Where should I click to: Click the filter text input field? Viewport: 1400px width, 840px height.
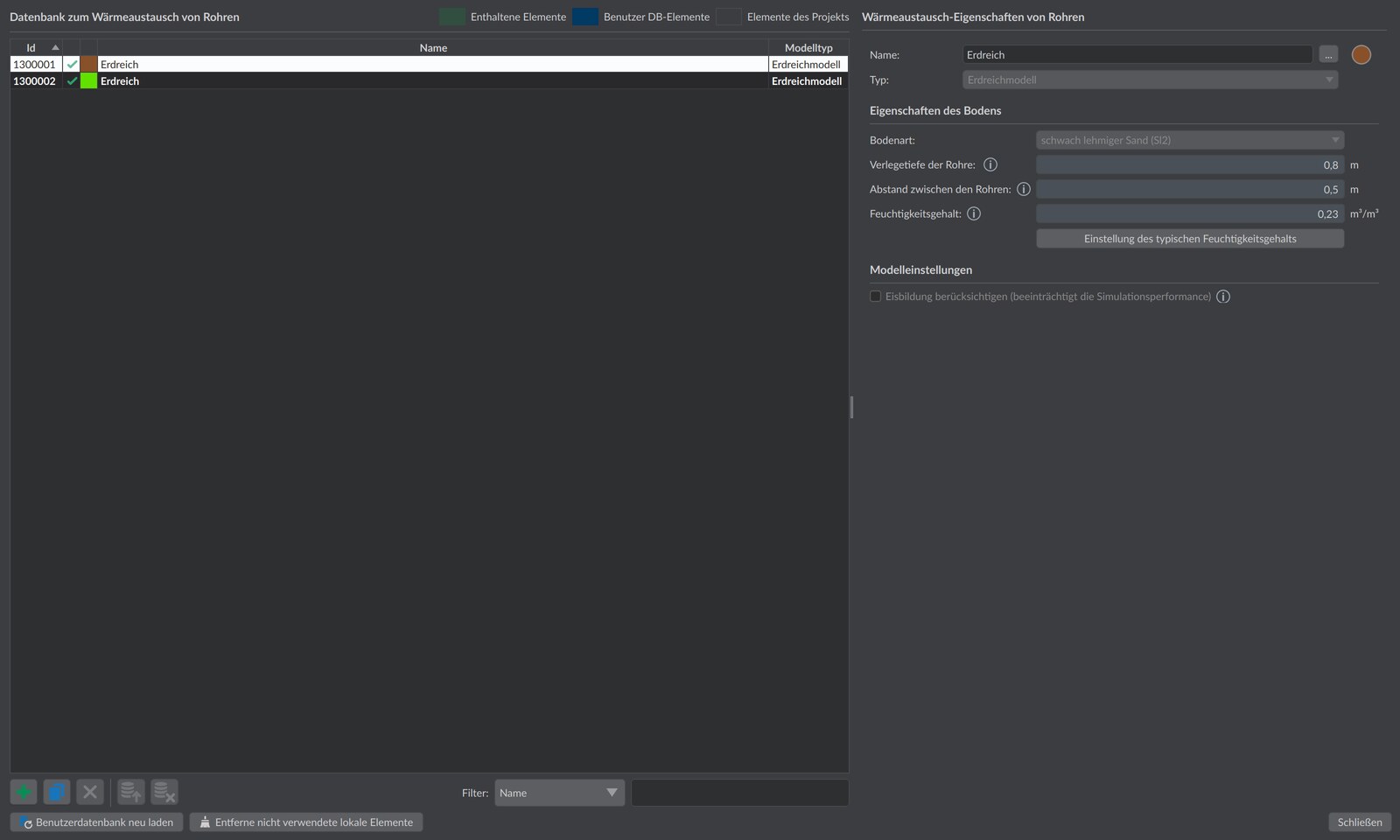(x=740, y=793)
